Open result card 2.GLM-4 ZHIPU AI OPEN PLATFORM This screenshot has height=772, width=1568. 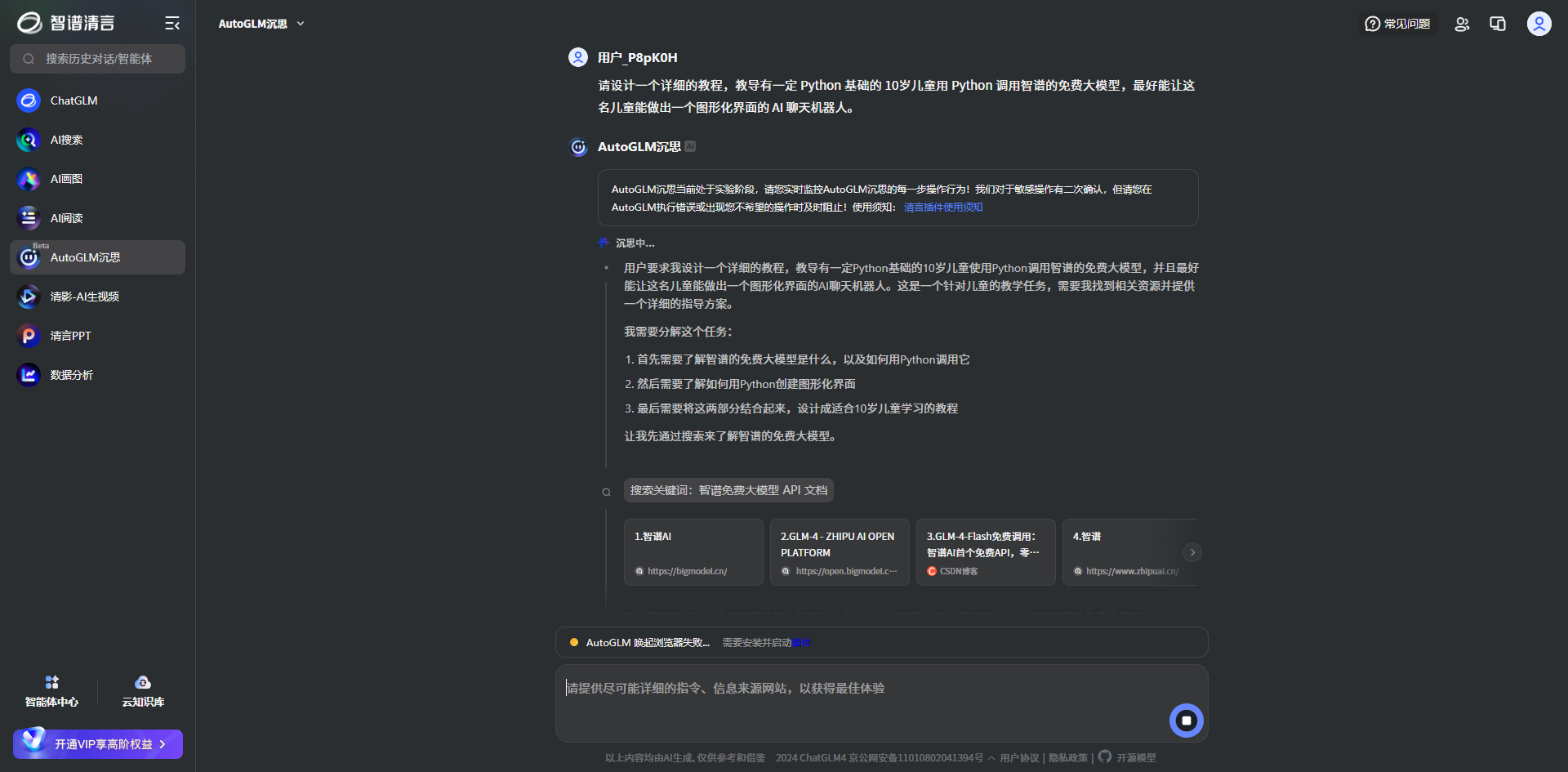coord(840,552)
